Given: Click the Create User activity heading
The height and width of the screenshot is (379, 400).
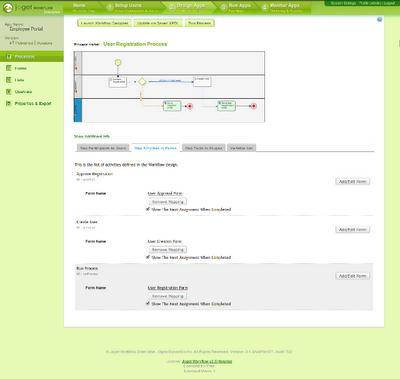Looking at the screenshot, I should pyautogui.click(x=87, y=222).
